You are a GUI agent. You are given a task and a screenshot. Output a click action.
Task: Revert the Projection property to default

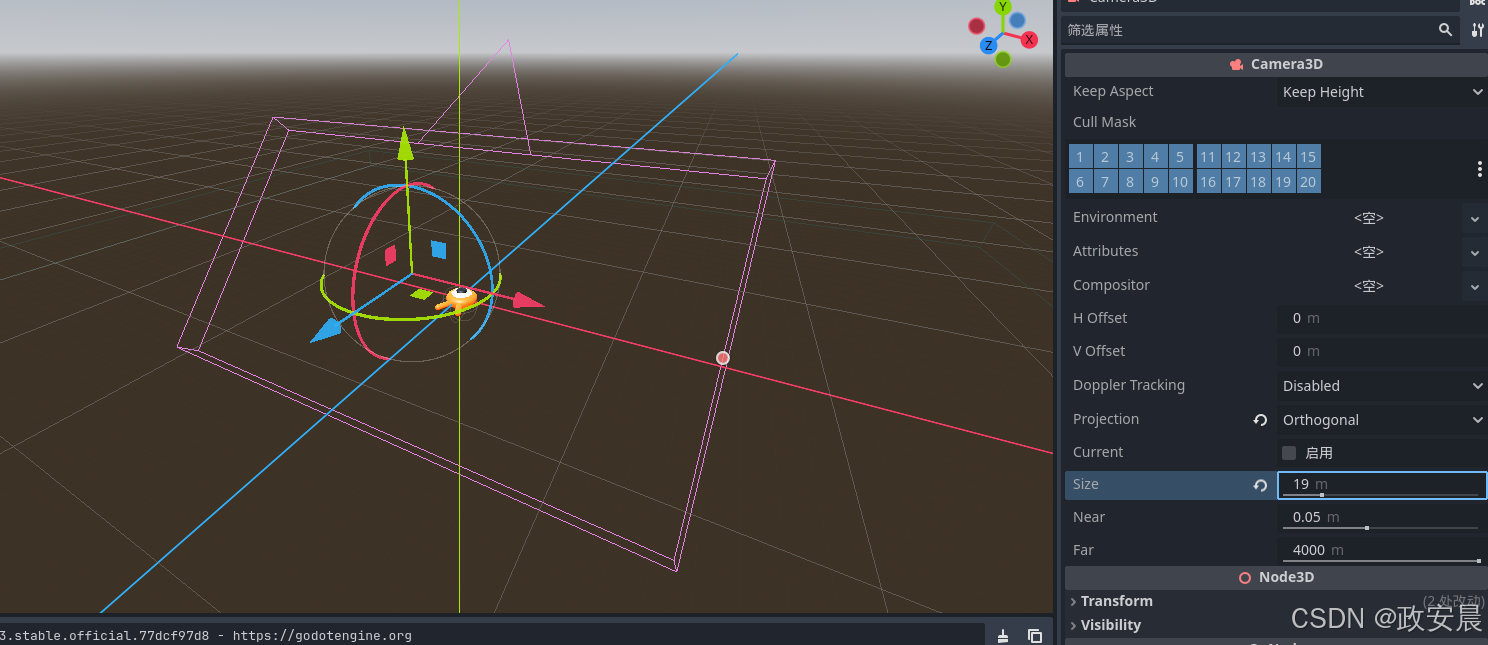click(1260, 420)
